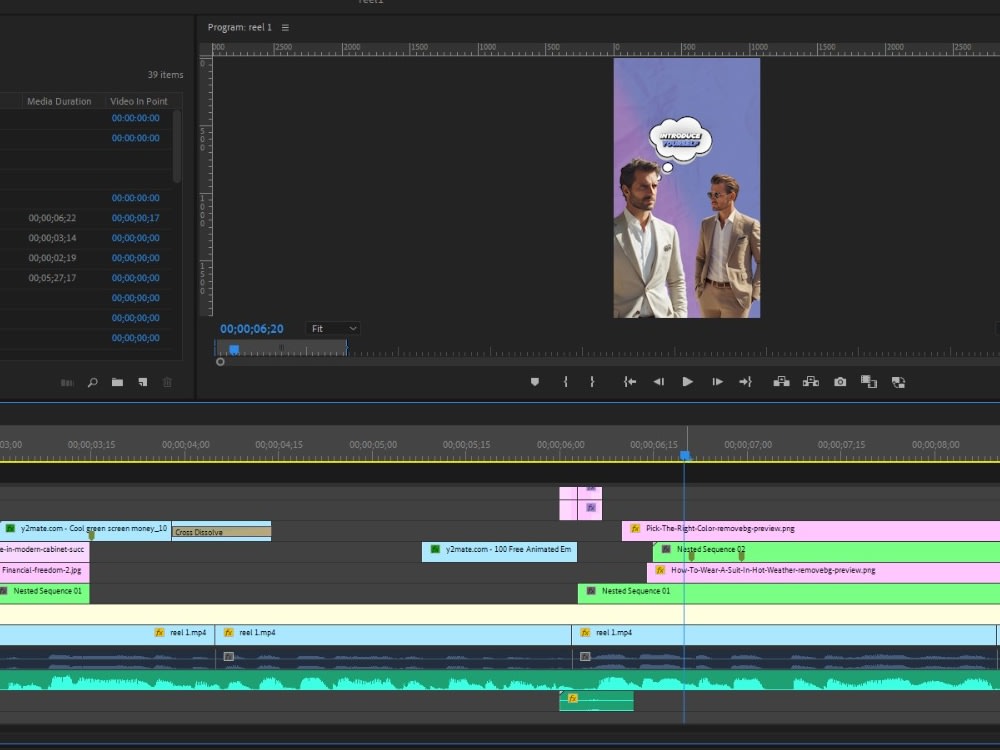Create a new bin with folder icon
Viewport: 1000px width, 750px height.
tap(117, 382)
